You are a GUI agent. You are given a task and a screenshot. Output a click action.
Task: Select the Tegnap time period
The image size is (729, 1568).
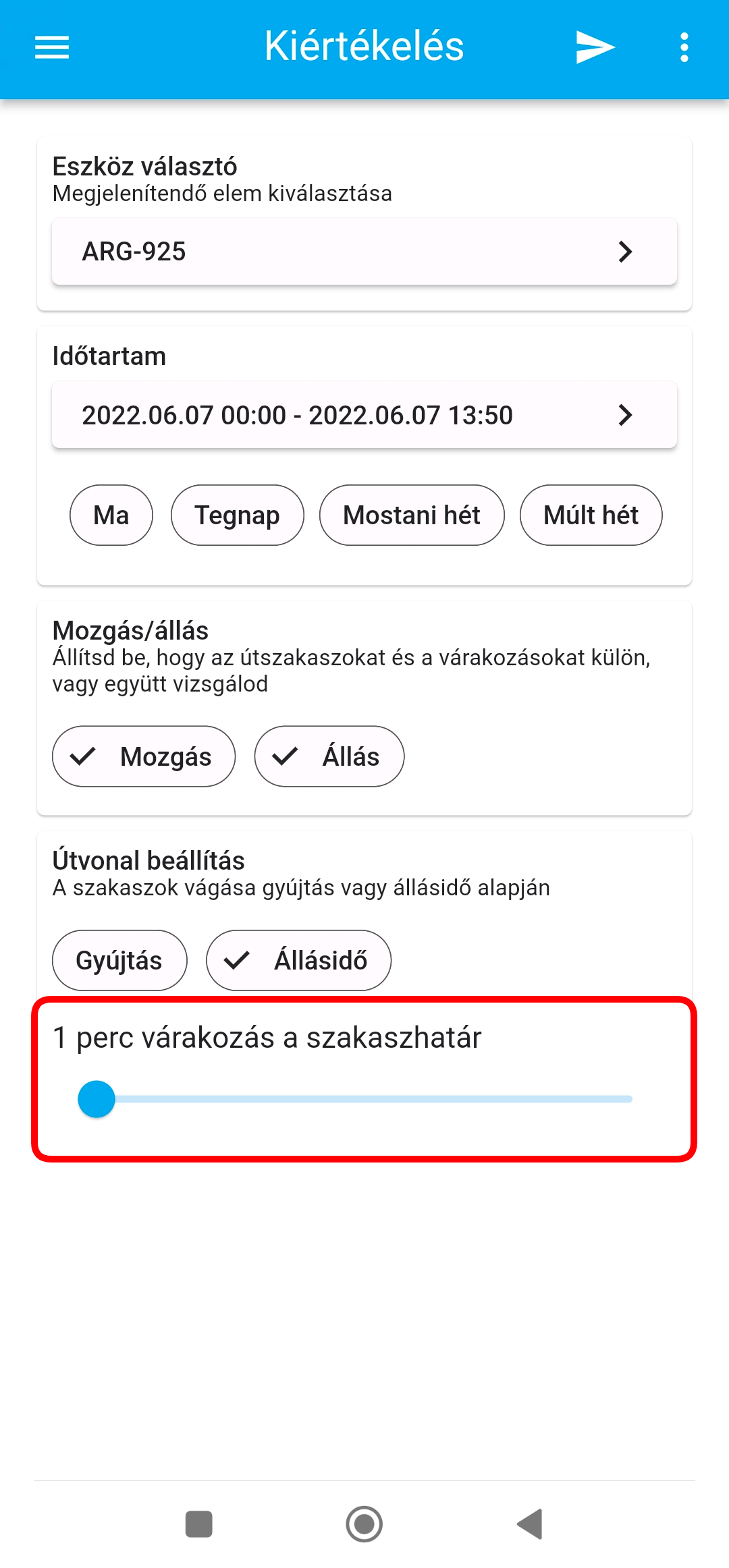click(237, 515)
